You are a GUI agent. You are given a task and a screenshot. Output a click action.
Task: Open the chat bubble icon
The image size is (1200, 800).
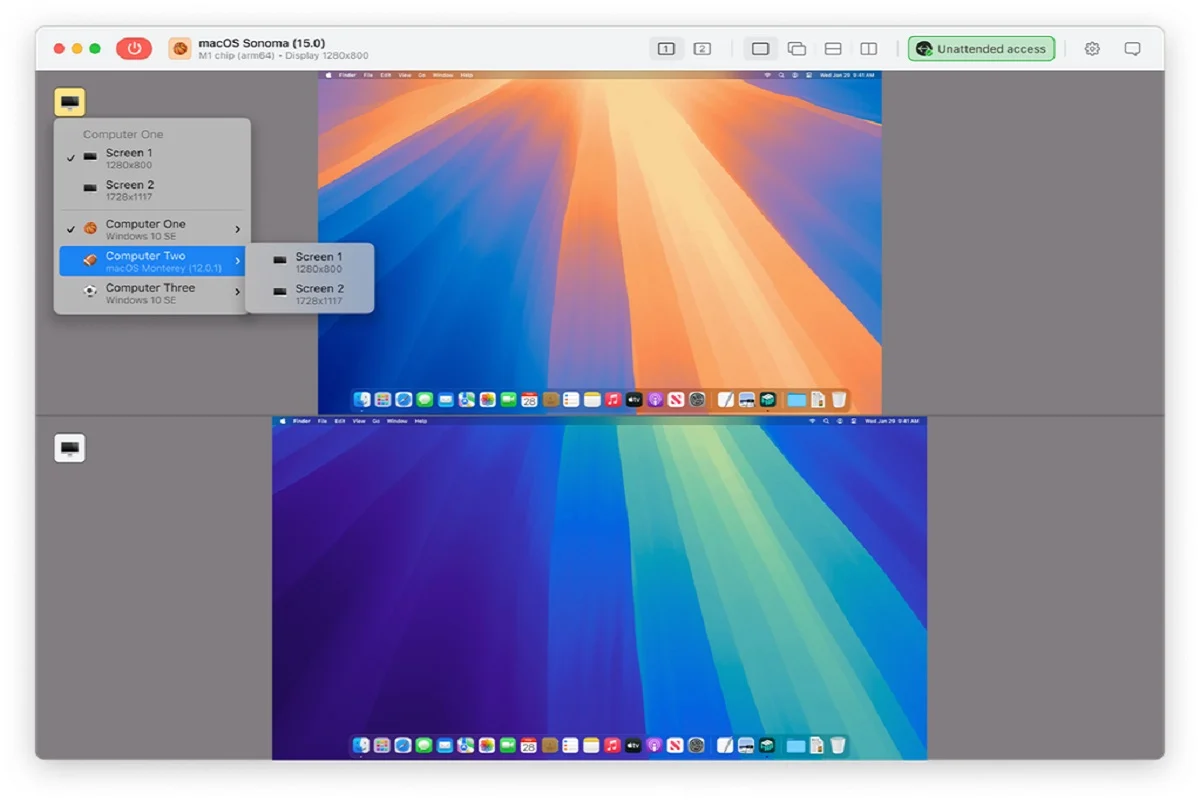point(1132,48)
